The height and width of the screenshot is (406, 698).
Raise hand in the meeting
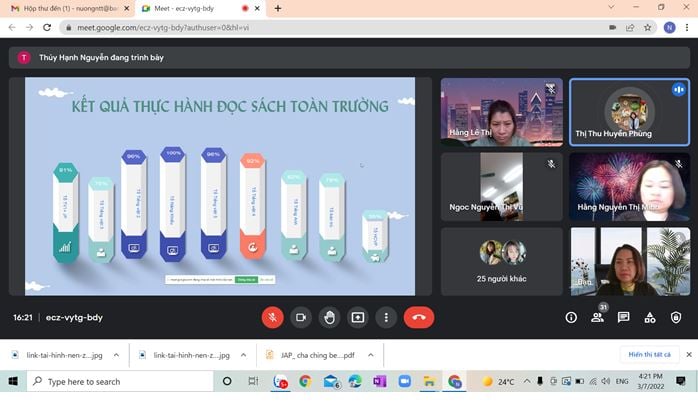tap(329, 317)
